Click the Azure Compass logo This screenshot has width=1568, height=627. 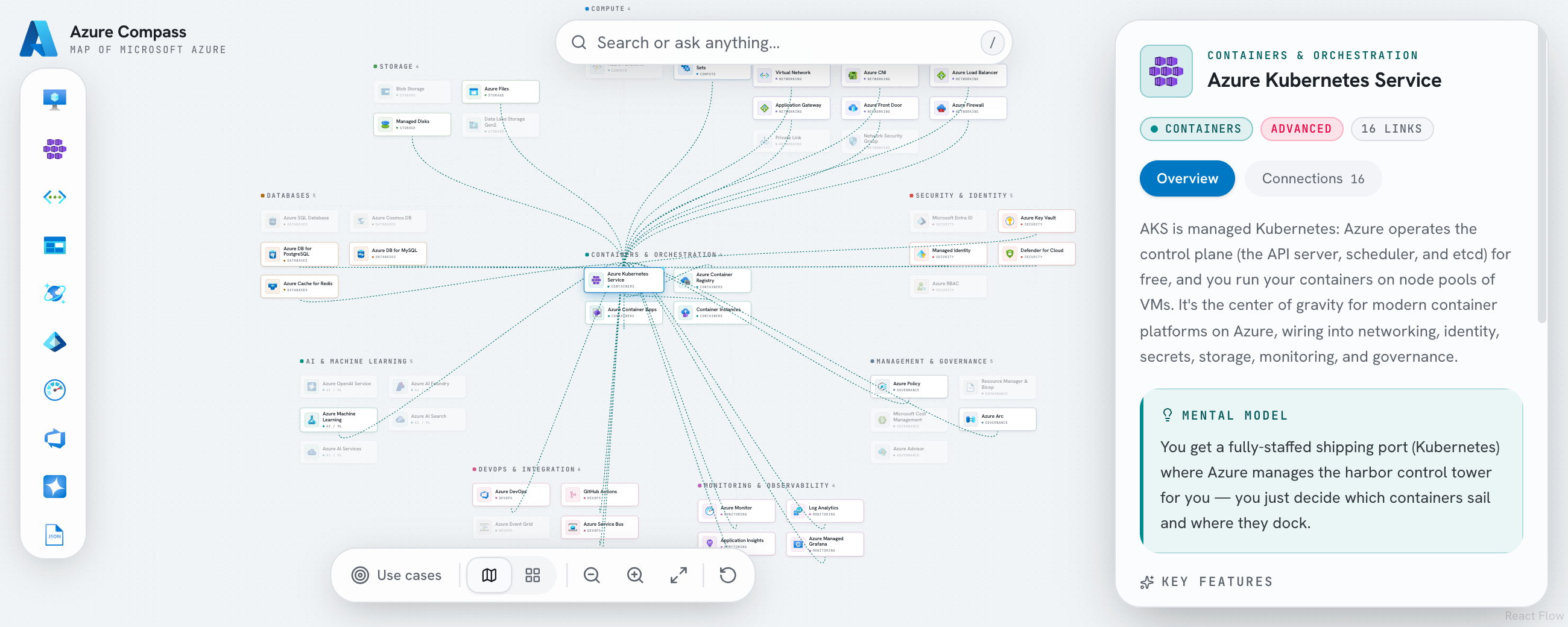[39, 39]
